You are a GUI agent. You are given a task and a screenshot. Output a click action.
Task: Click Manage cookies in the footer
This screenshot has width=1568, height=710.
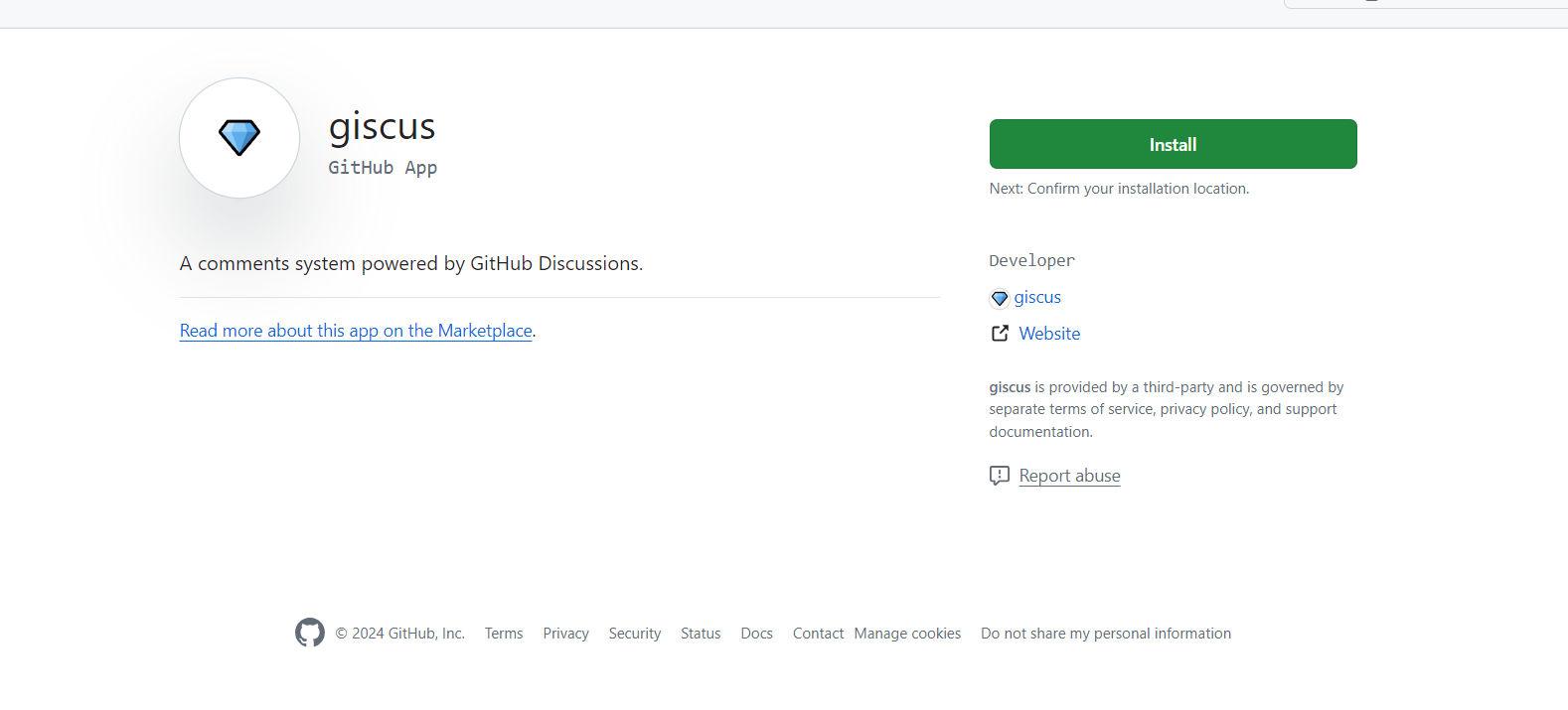907,634
